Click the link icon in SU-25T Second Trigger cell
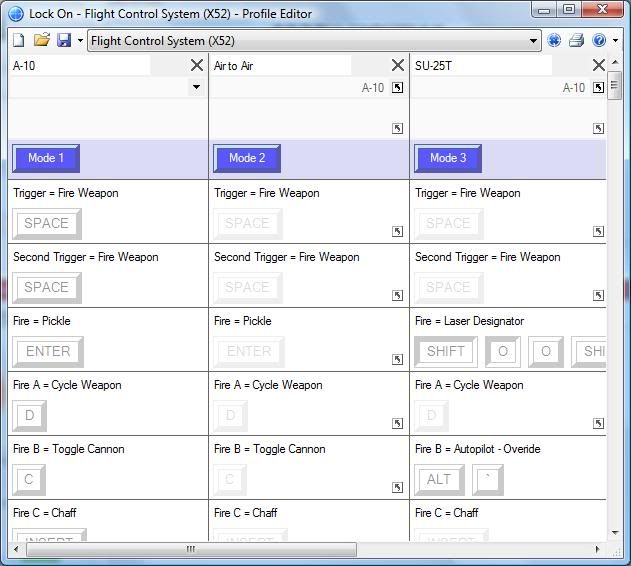The width and height of the screenshot is (631, 566). (598, 295)
